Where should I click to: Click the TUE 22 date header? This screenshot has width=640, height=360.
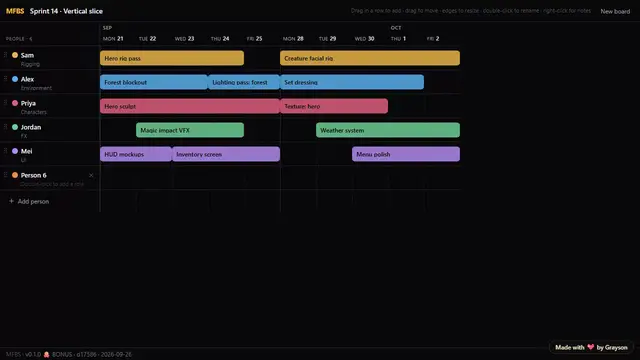(147, 38)
